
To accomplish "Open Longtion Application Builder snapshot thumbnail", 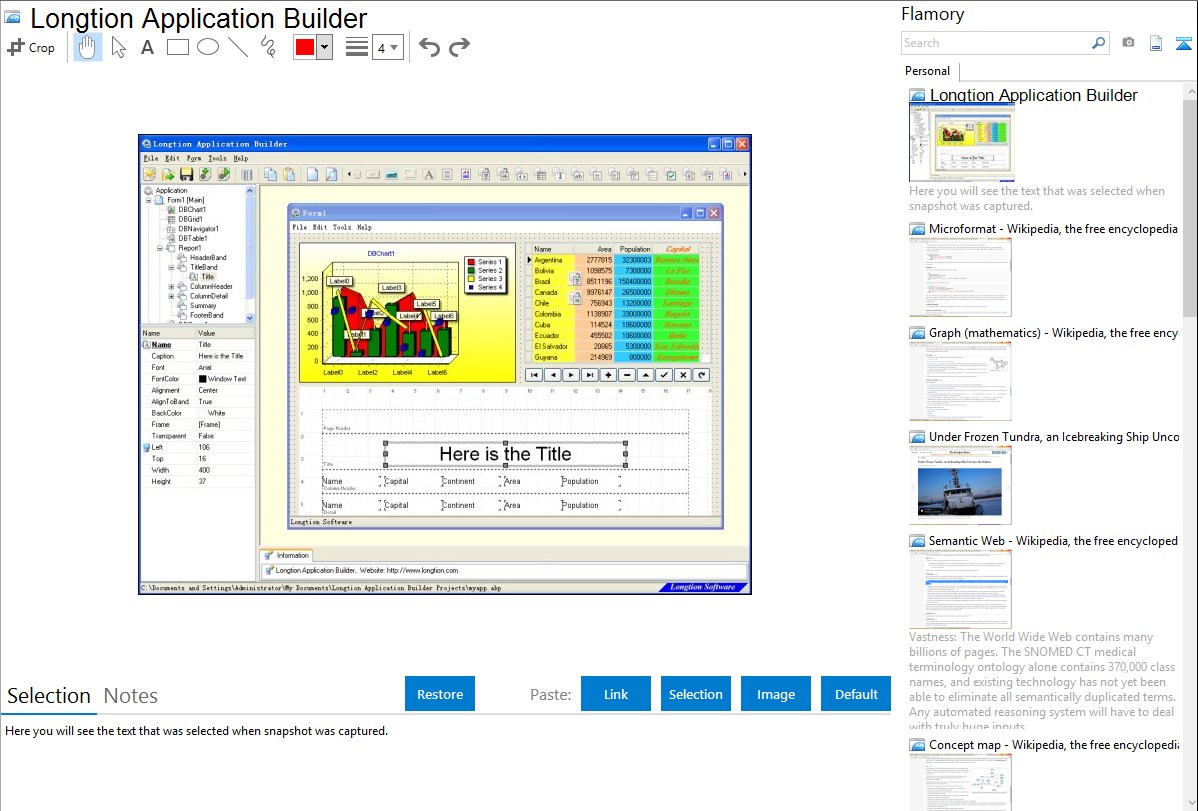I will point(962,143).
